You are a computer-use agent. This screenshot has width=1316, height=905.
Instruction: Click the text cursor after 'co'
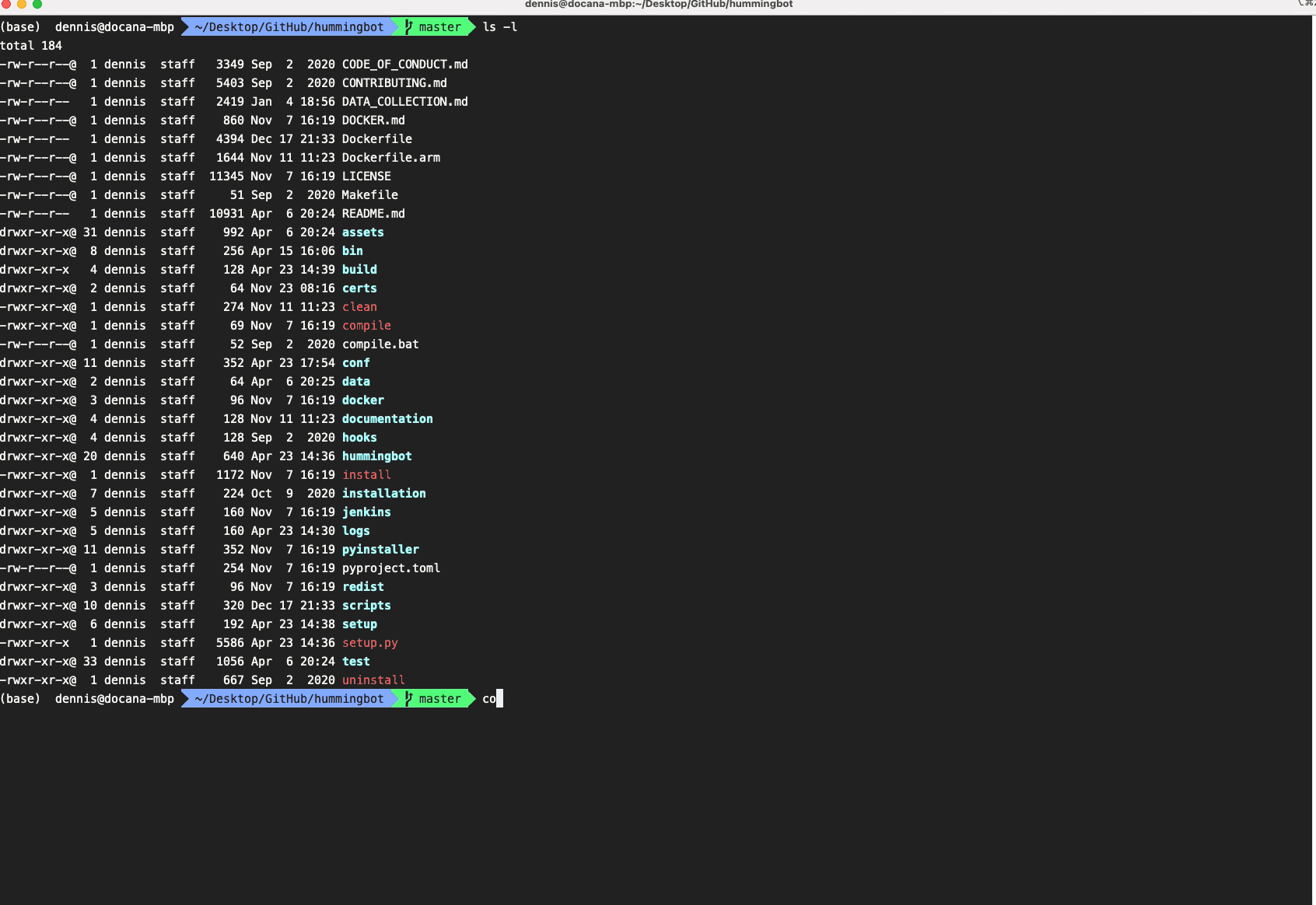[x=500, y=698]
